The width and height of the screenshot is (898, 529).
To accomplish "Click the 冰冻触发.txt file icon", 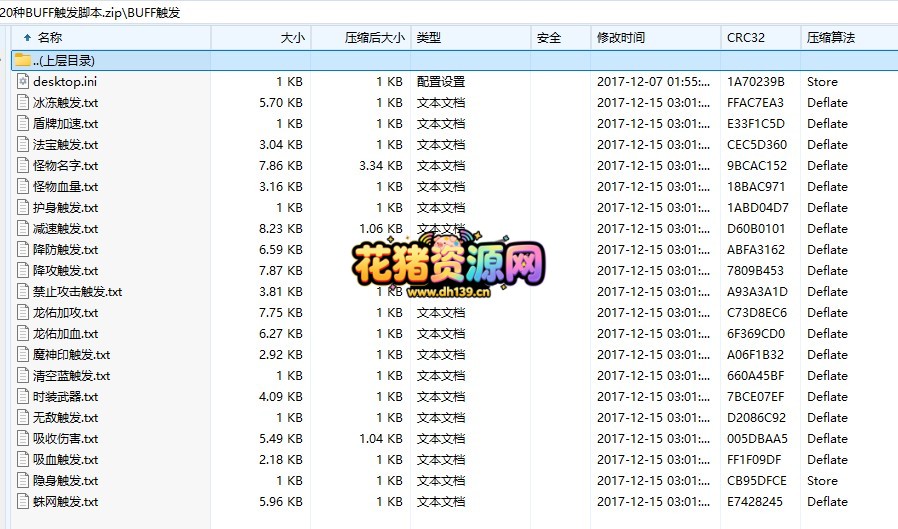I will tap(22, 102).
